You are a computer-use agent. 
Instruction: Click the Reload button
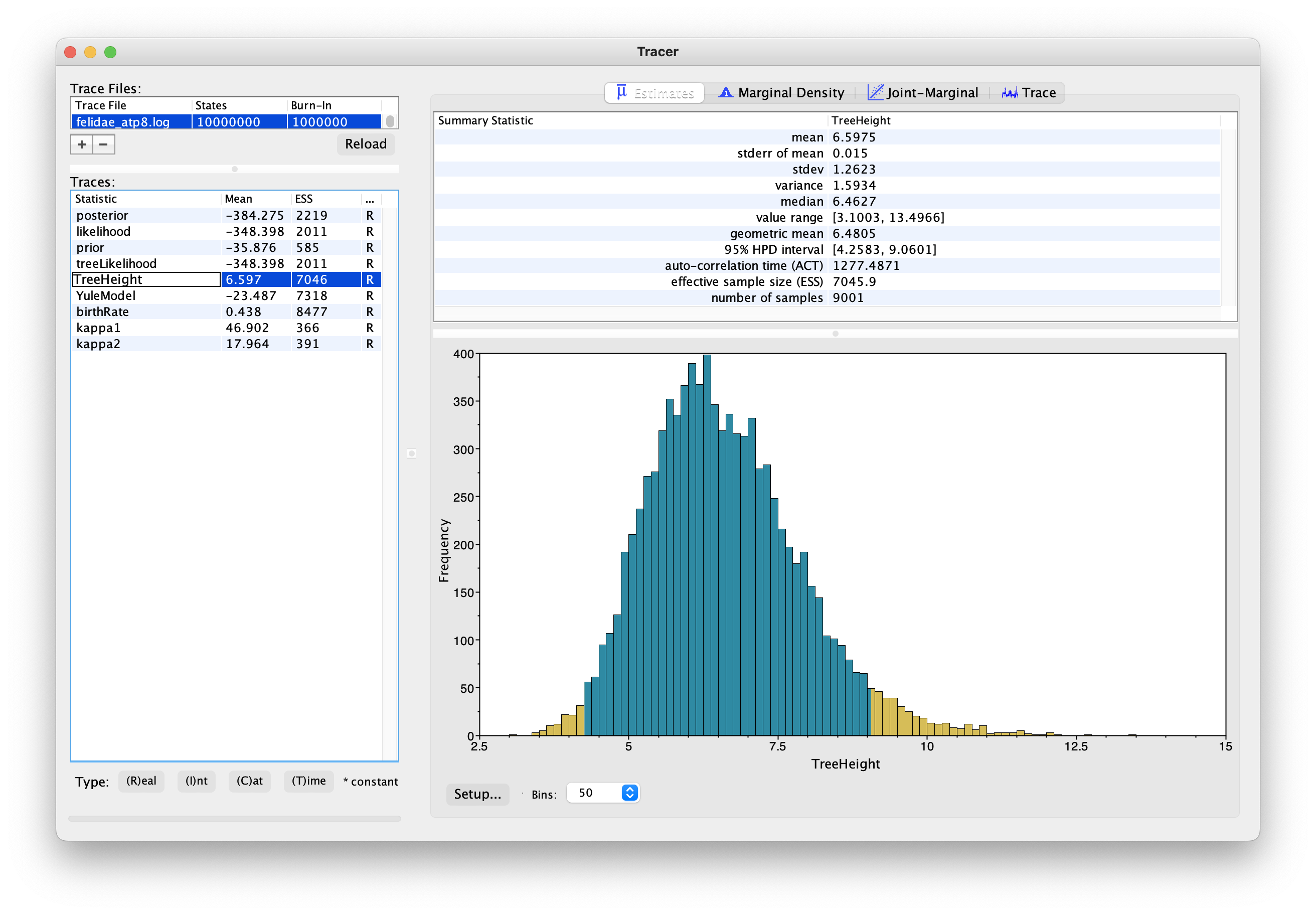(x=366, y=144)
